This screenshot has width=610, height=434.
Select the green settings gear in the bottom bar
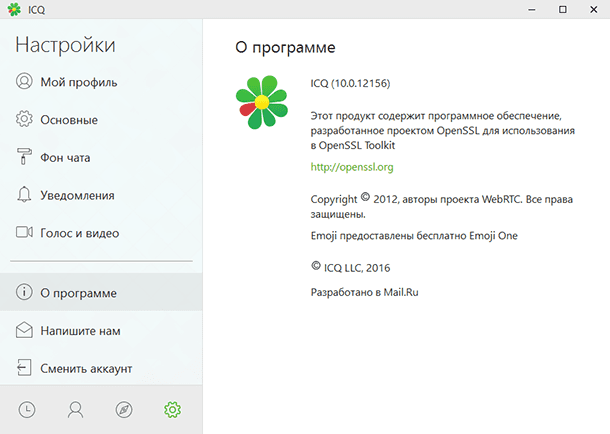(x=172, y=410)
